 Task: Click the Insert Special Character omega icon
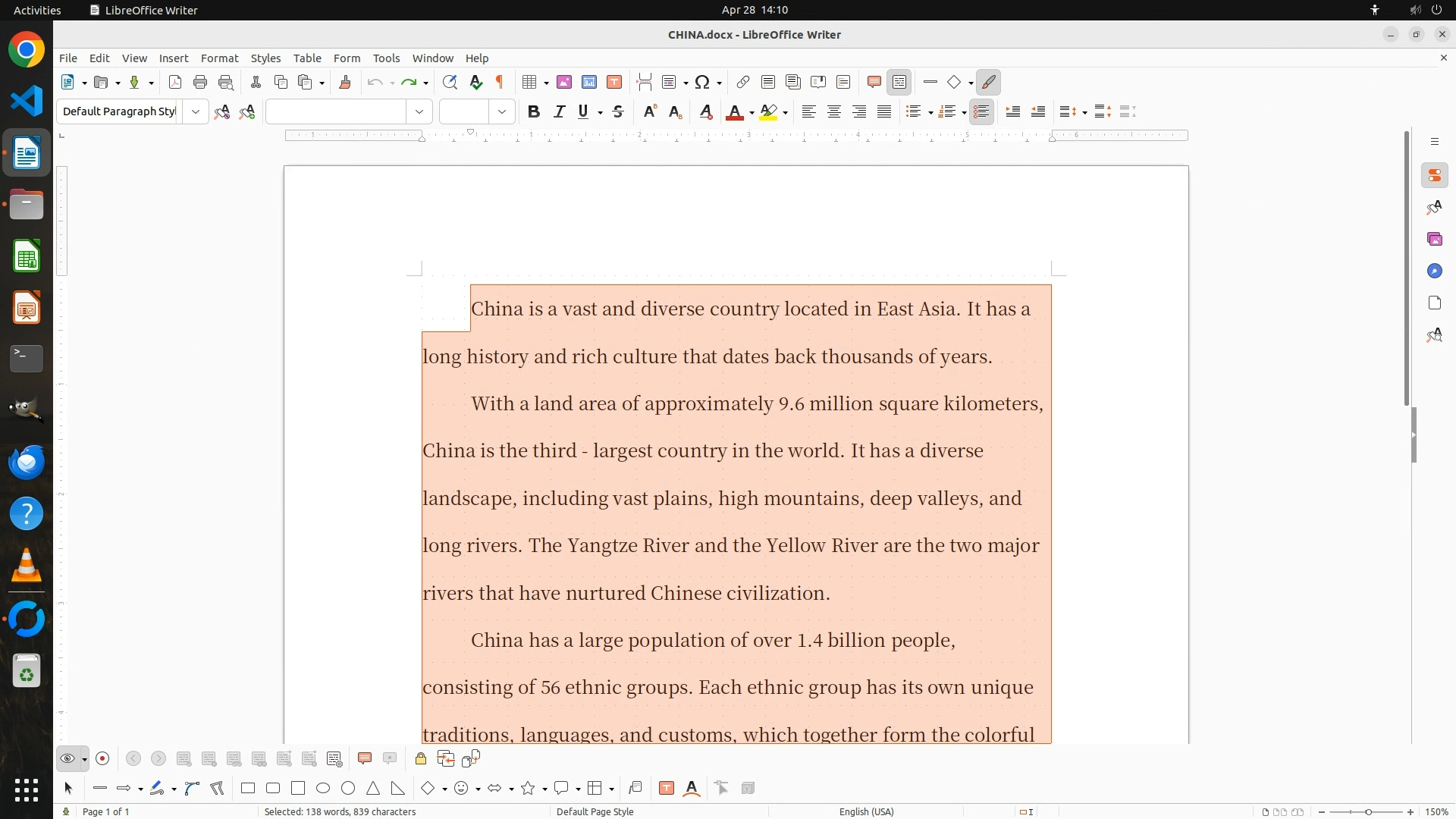pyautogui.click(x=702, y=83)
